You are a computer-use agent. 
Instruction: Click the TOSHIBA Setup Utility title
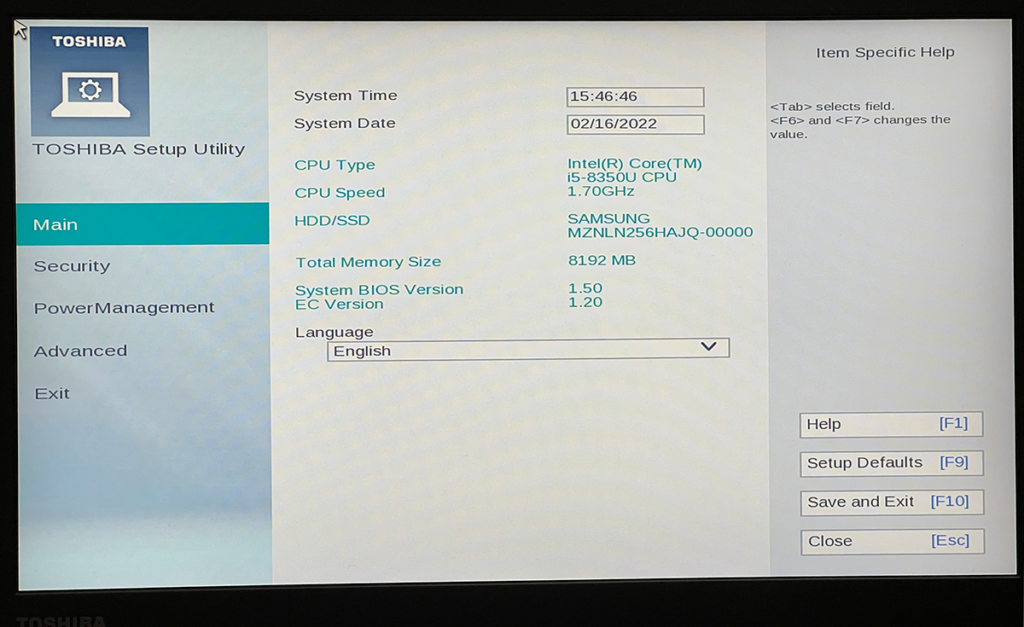click(x=138, y=149)
